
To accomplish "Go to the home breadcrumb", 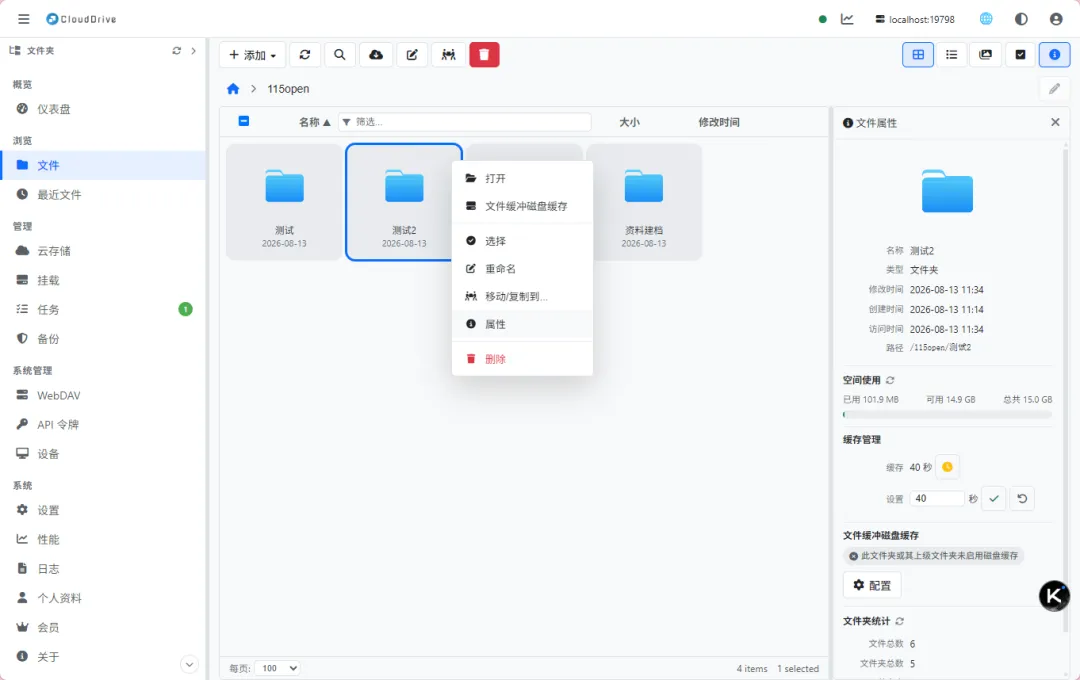I will [233, 89].
